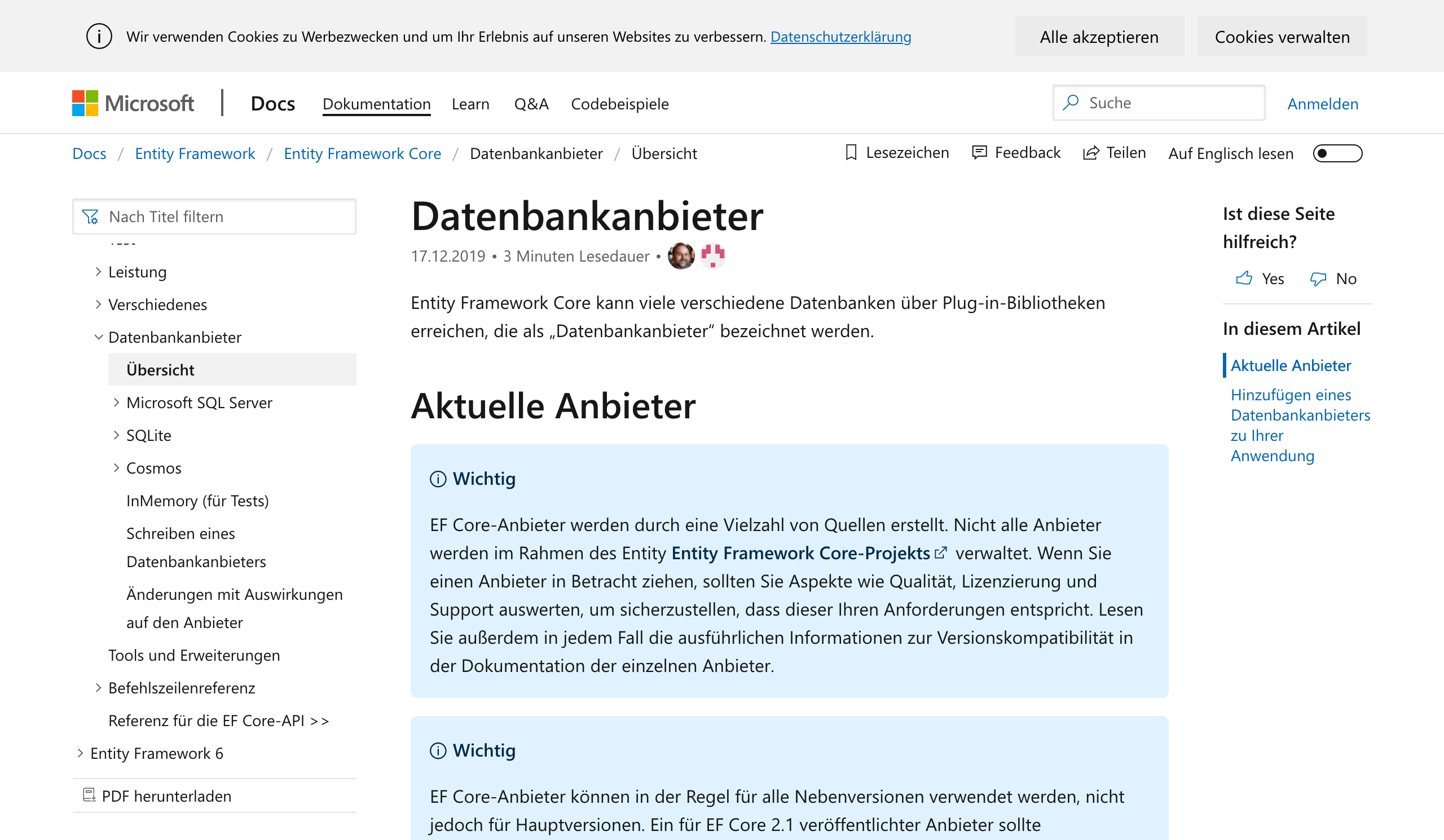
Task: Click the Suche search field
Action: click(x=1159, y=103)
